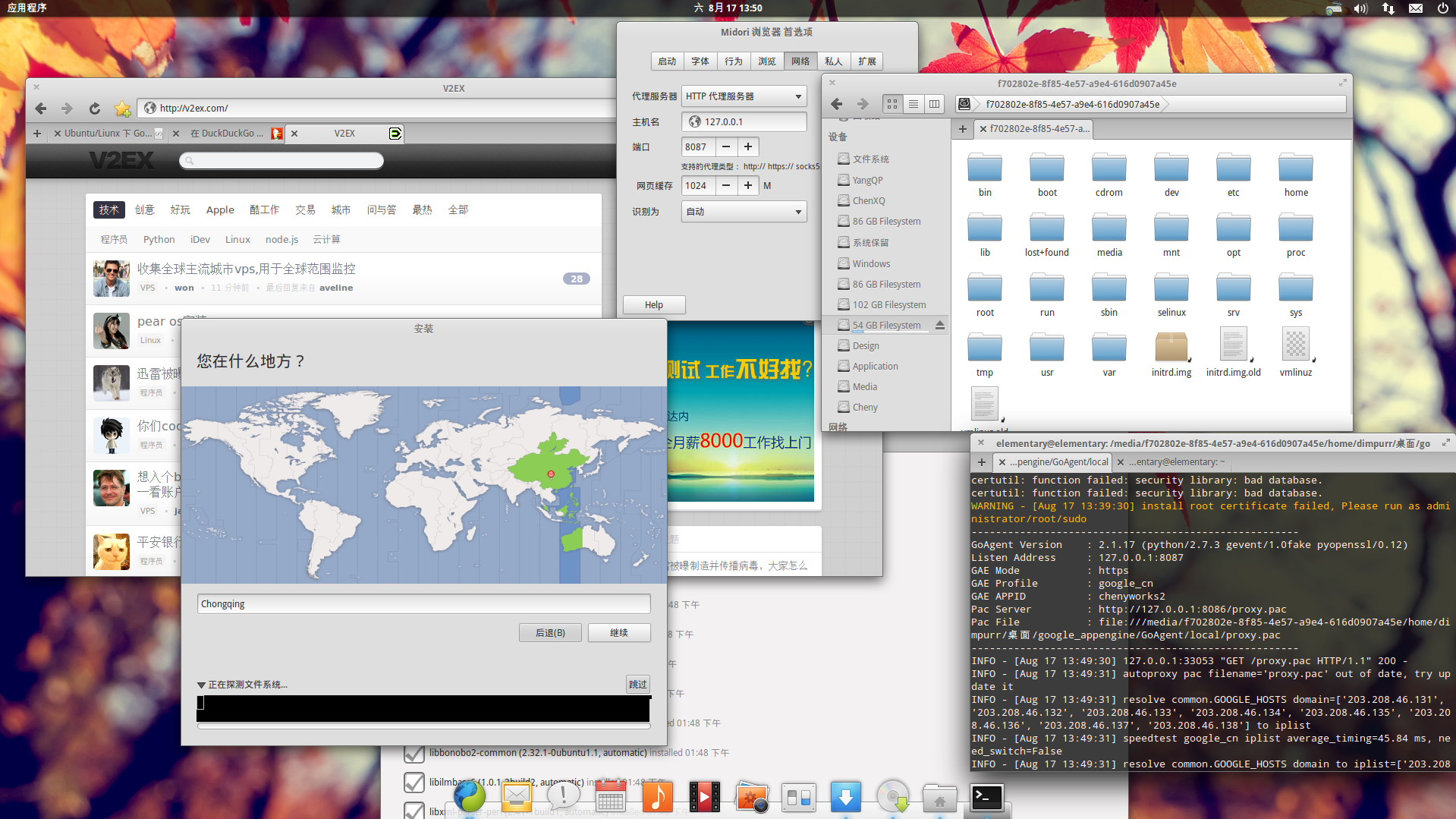The height and width of the screenshot is (819, 1456).
Task: Click the Help button in preferences
Action: [x=654, y=305]
